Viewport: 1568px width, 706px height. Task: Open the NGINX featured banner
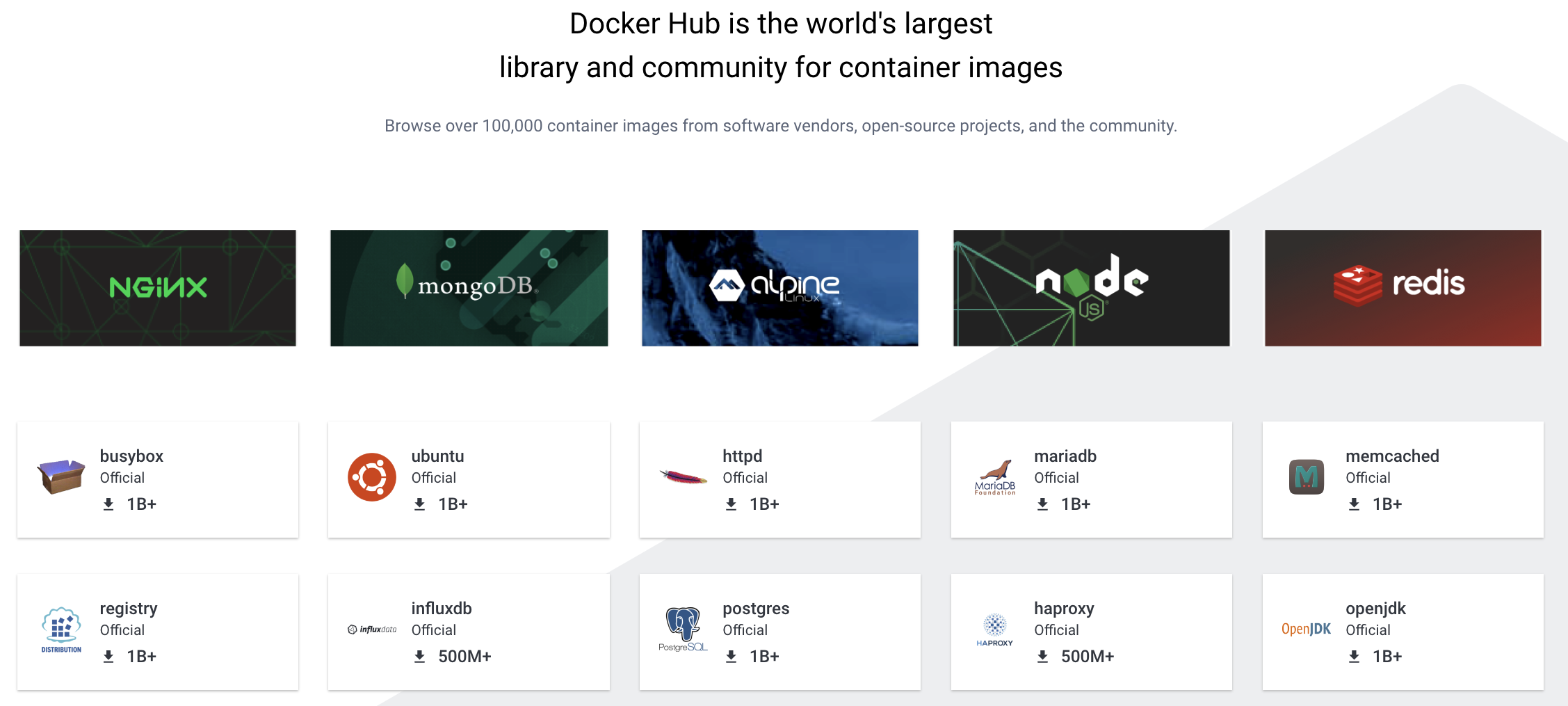tap(158, 288)
